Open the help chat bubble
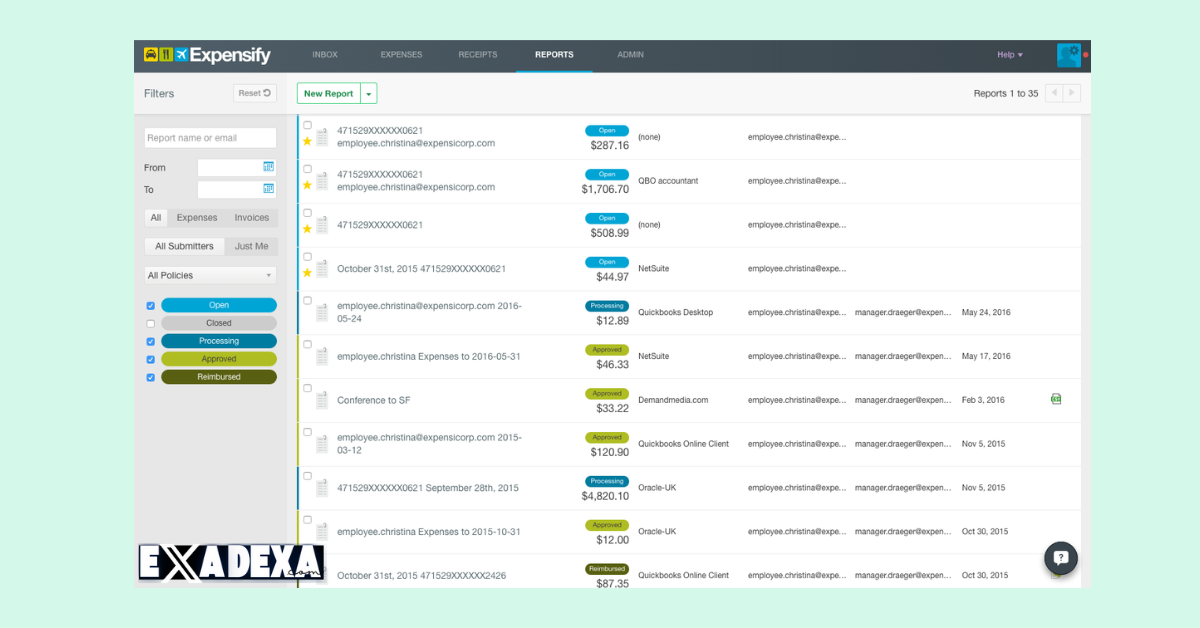 point(1060,558)
